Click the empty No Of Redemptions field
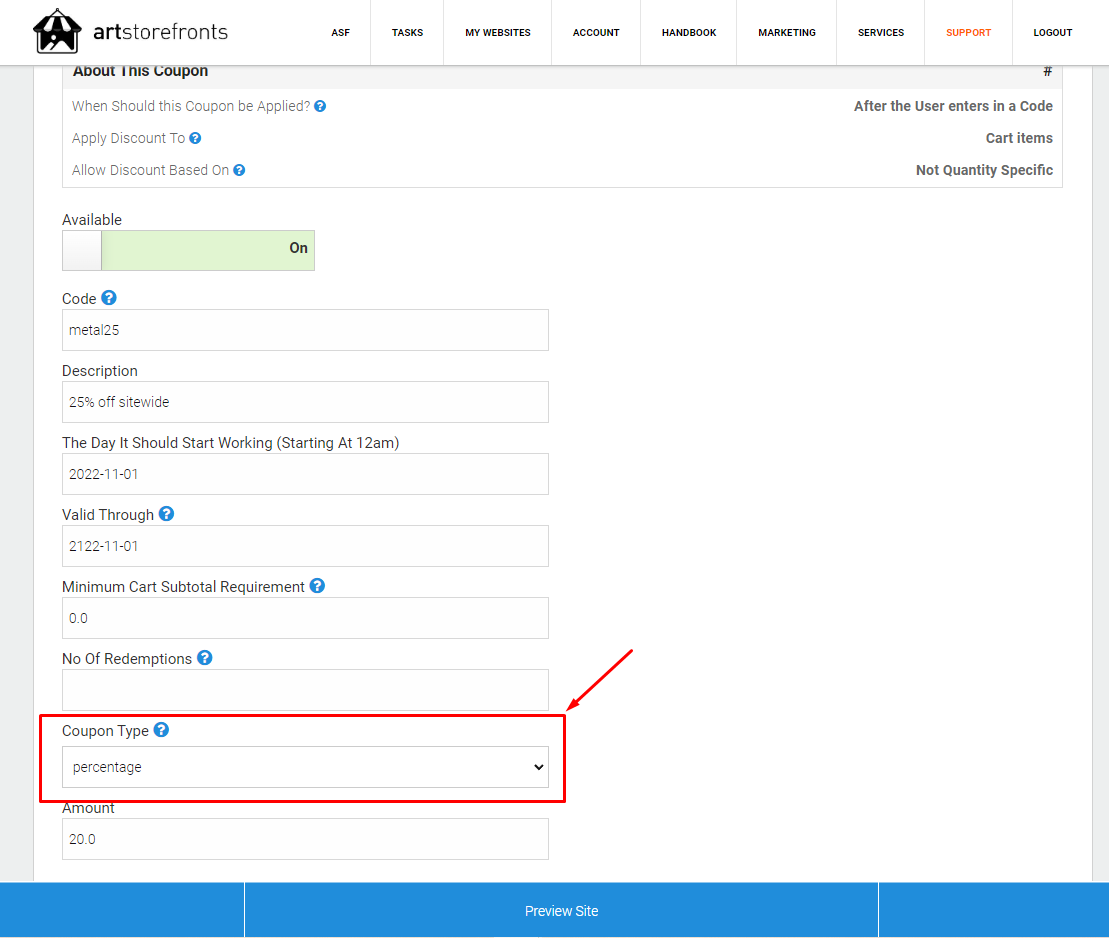1109x938 pixels. [x=305, y=690]
